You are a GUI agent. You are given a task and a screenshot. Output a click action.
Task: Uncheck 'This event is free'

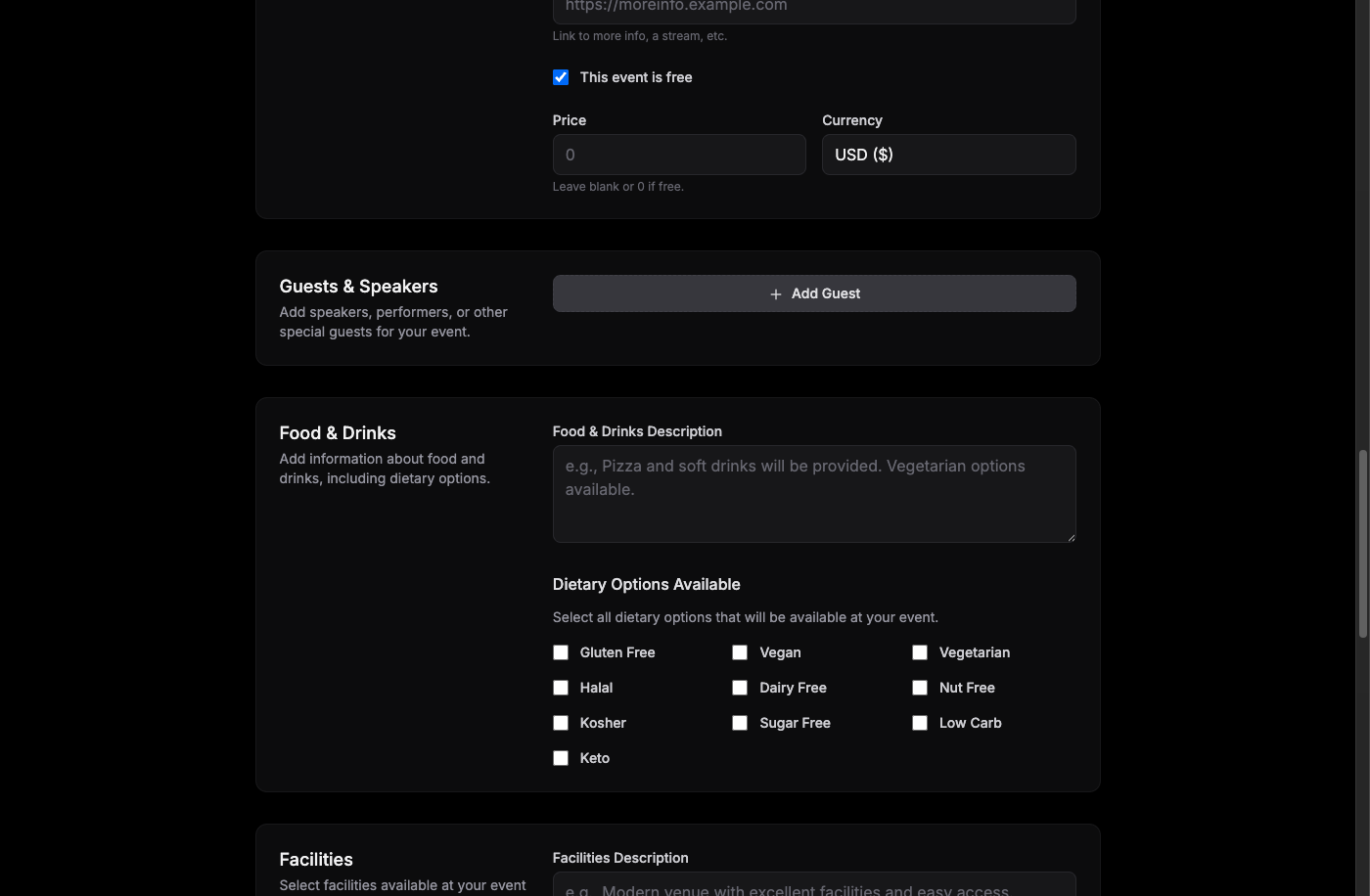point(560,76)
